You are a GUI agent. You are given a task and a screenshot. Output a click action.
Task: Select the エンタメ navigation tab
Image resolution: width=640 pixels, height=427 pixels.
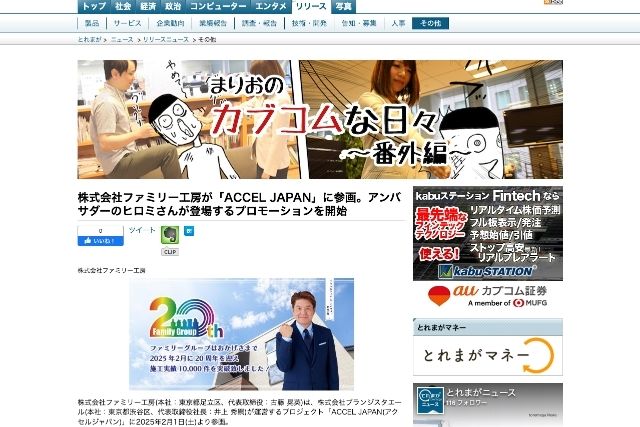[x=270, y=6]
